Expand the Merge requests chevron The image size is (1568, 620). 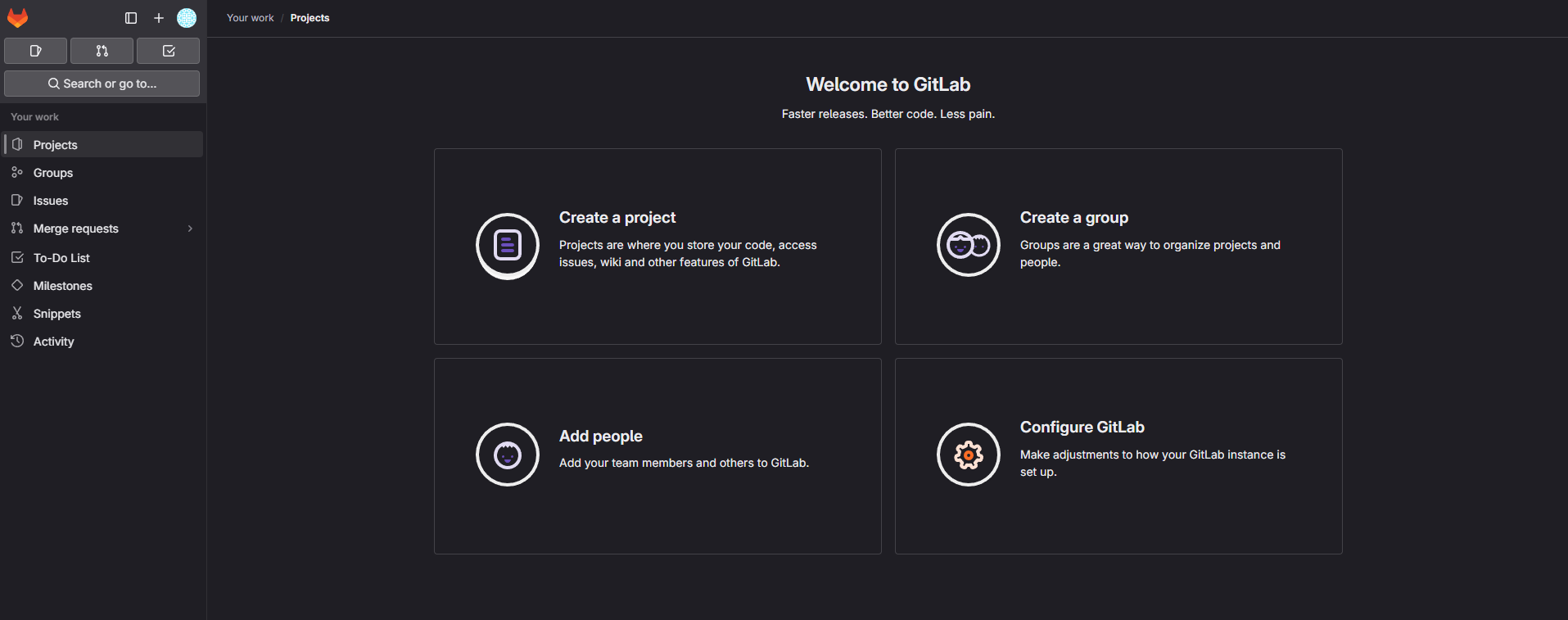click(190, 229)
